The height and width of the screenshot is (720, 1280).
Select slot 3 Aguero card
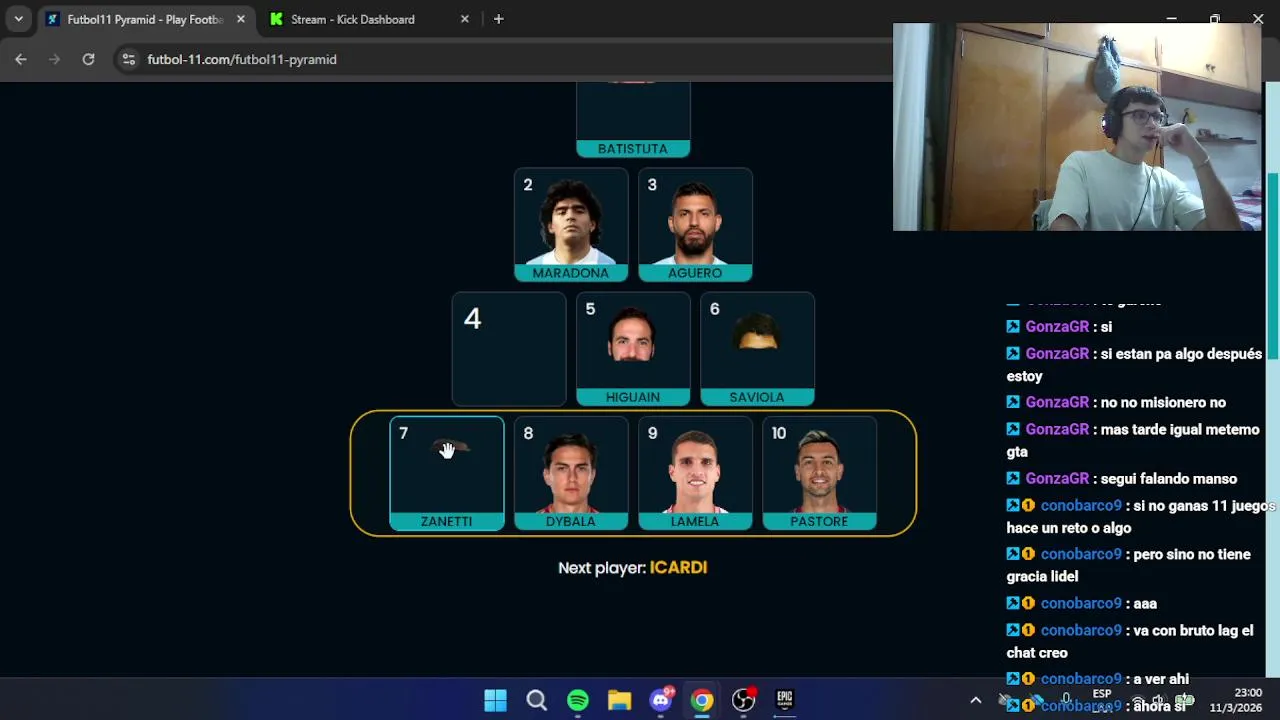(695, 225)
